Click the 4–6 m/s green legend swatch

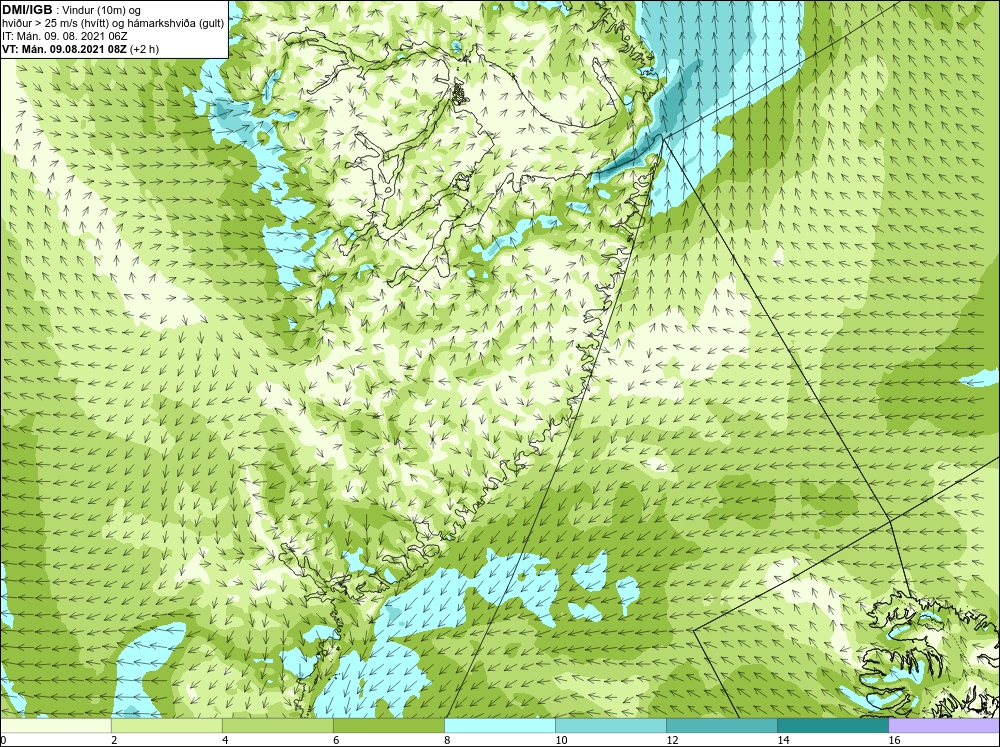coord(277,726)
